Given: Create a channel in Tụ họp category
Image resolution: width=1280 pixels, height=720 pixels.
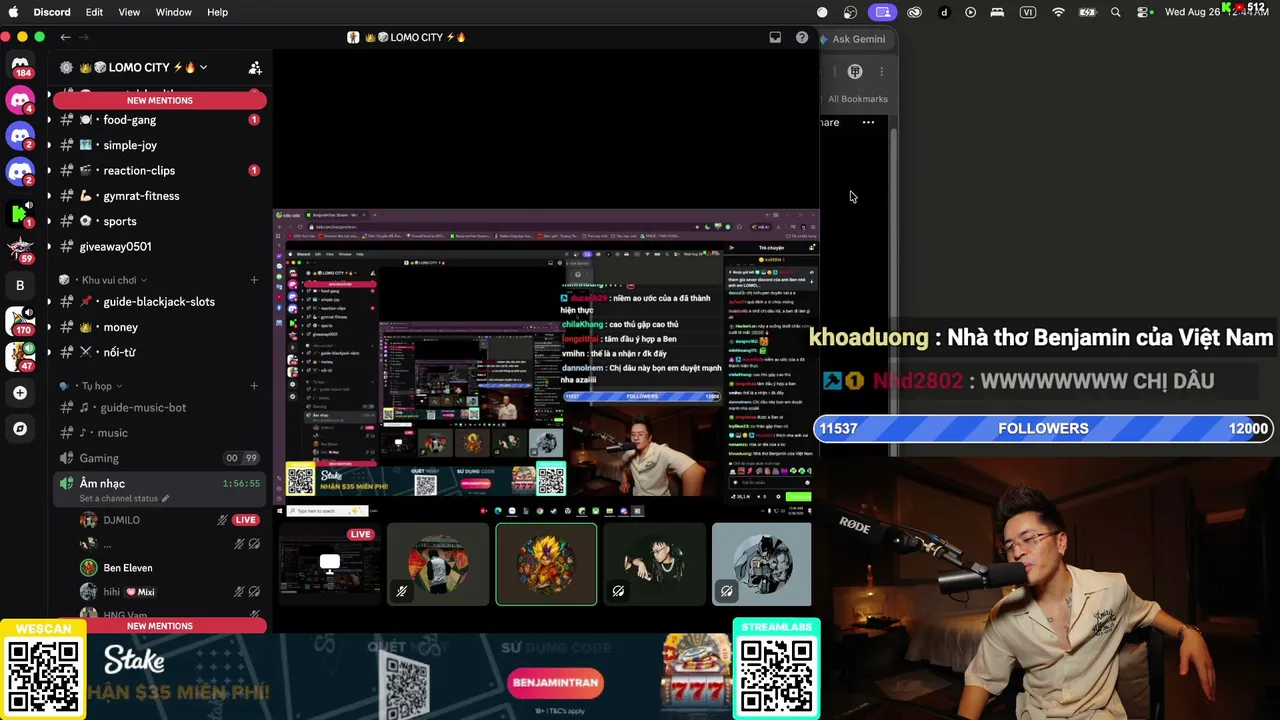Looking at the screenshot, I should (x=254, y=386).
